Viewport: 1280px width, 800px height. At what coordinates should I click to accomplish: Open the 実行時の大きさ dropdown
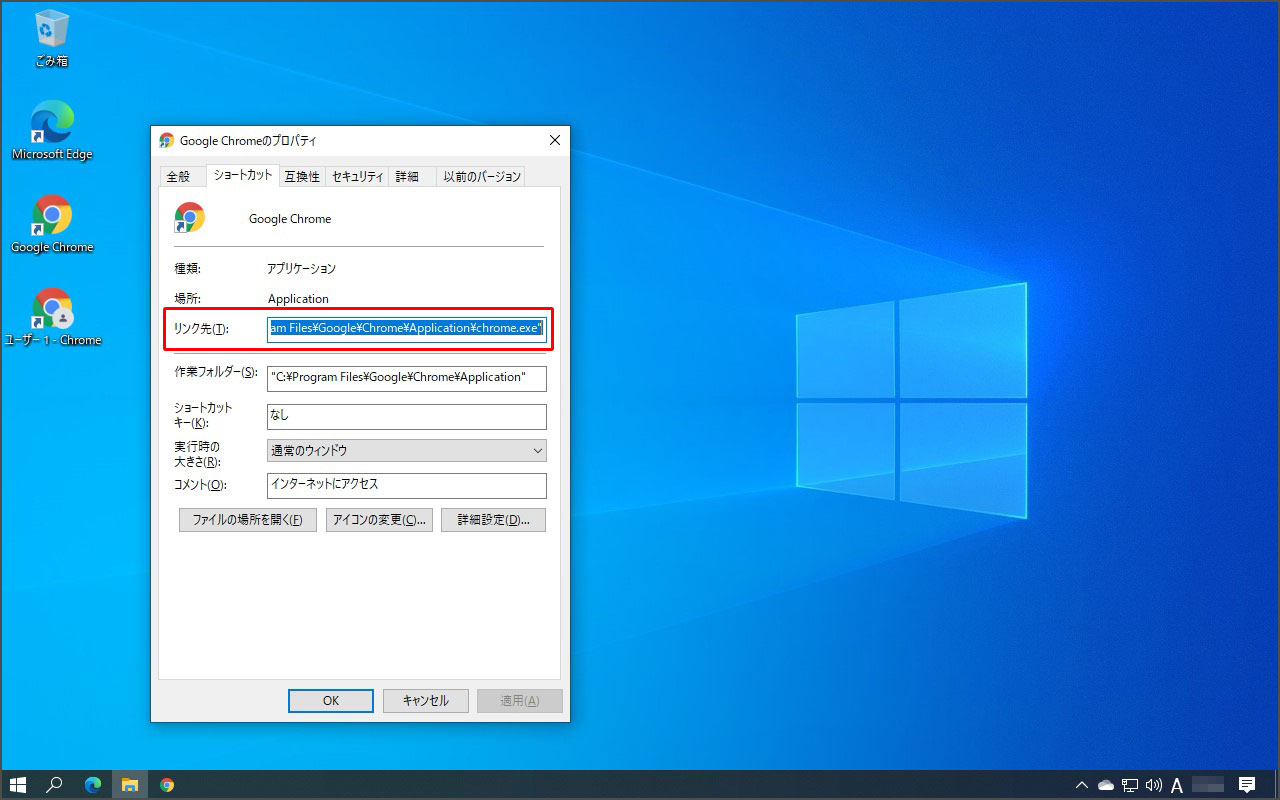point(407,451)
